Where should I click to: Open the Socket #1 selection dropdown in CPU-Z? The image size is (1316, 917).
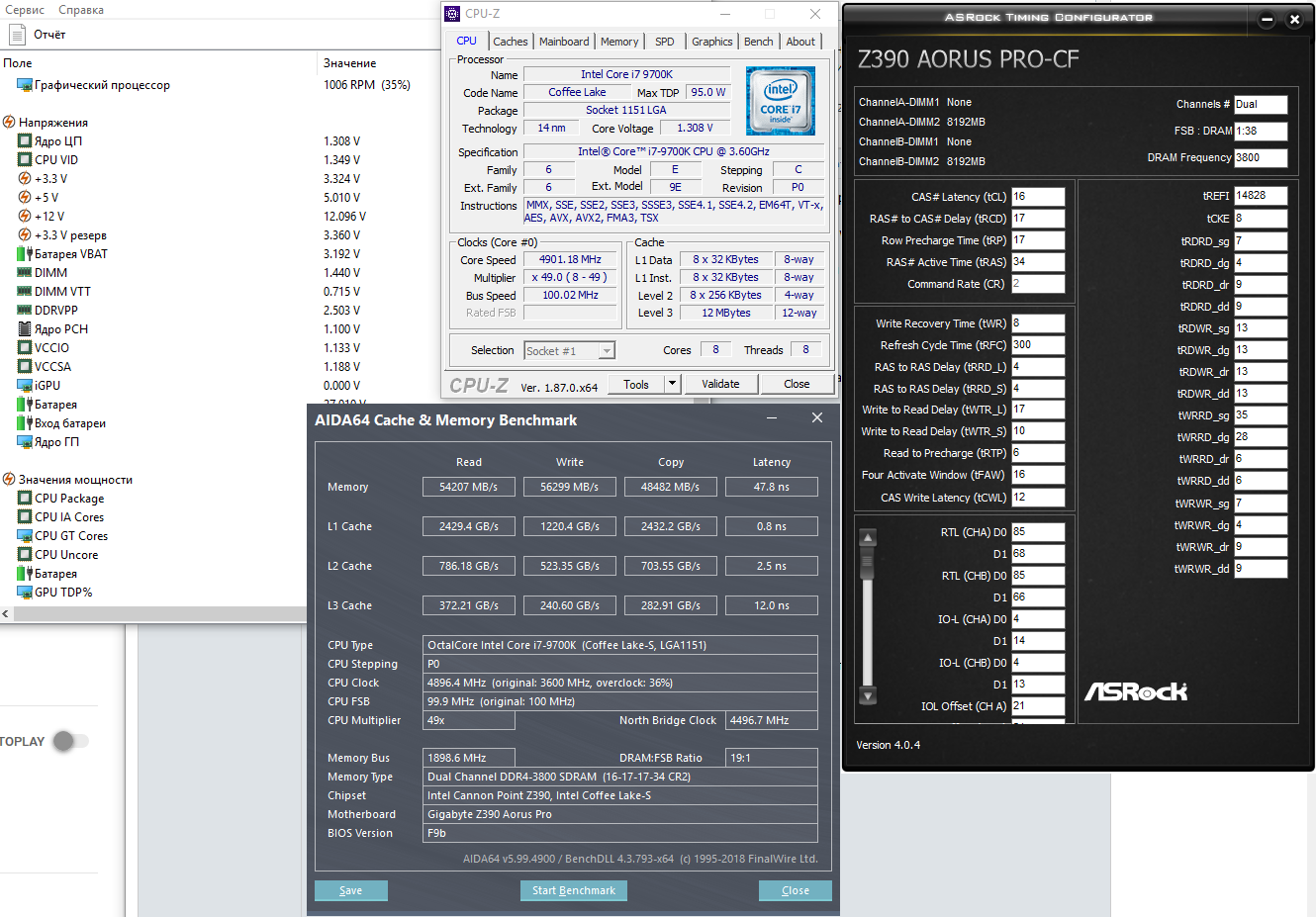tap(570, 350)
